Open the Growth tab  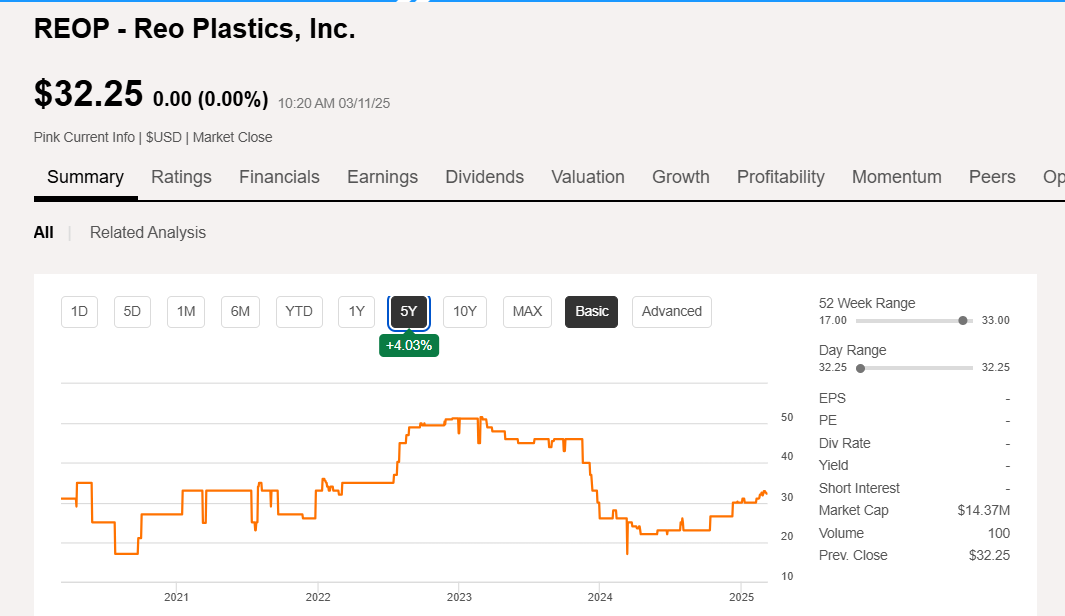[x=681, y=177]
